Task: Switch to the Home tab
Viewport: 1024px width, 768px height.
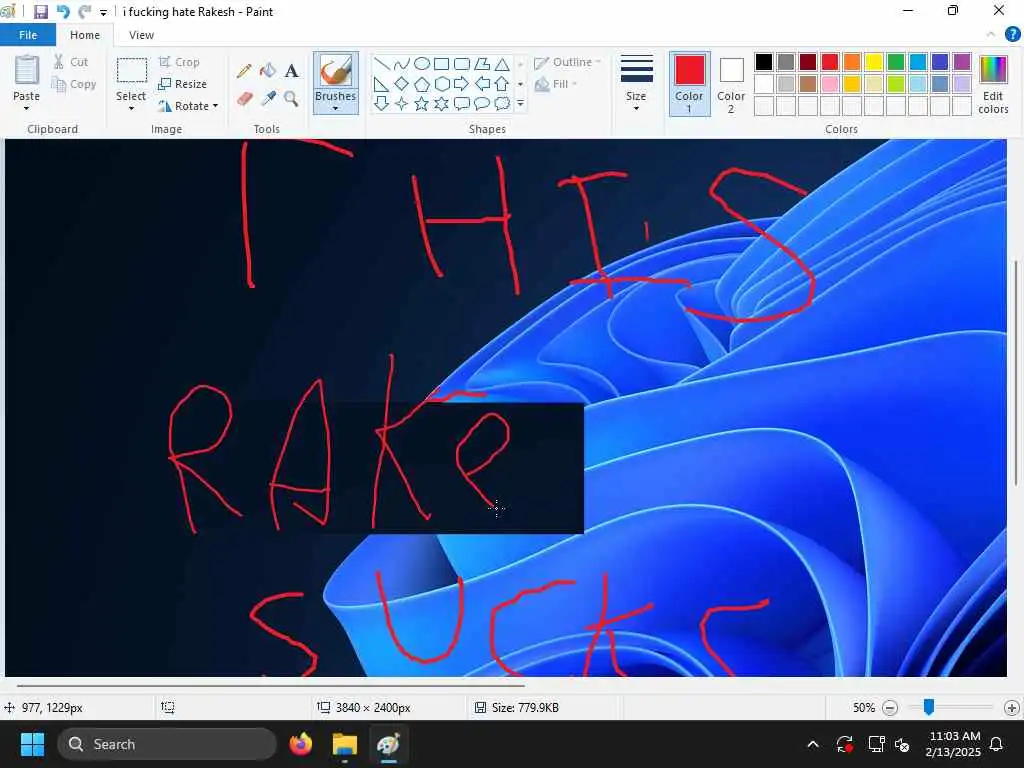Action: pos(85,35)
